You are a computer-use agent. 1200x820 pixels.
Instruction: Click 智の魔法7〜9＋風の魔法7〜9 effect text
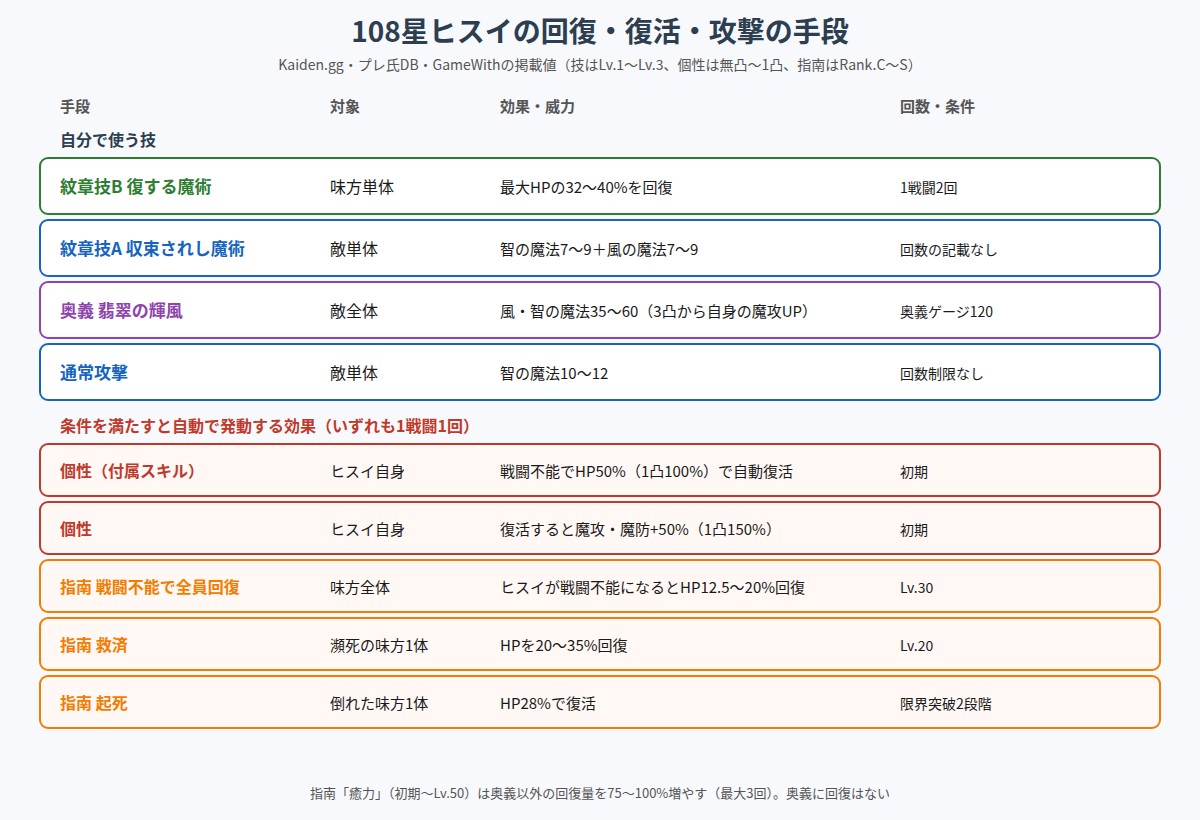(x=599, y=249)
